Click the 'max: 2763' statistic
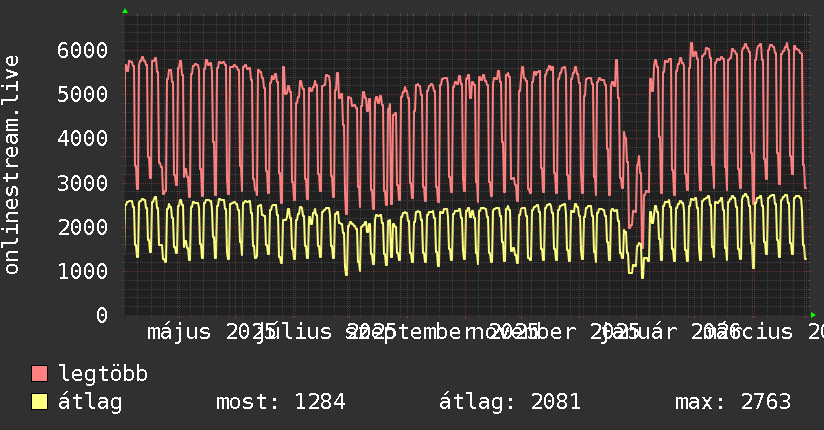Image resolution: width=824 pixels, height=430 pixels. tap(733, 402)
